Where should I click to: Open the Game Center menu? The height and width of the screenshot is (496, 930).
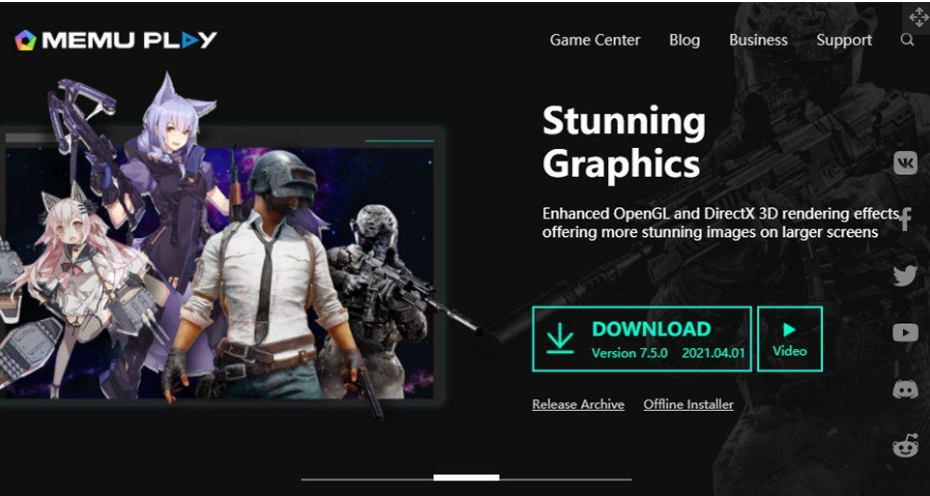[595, 40]
